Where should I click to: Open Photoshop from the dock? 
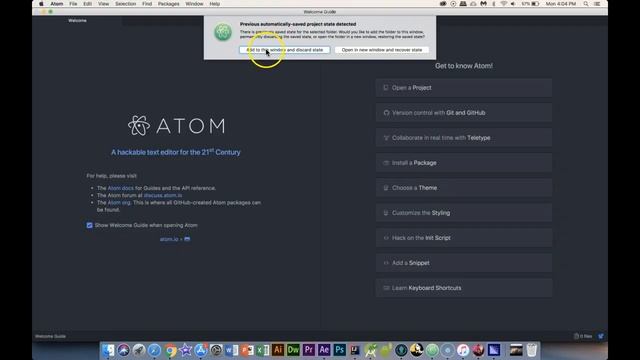[340, 350]
